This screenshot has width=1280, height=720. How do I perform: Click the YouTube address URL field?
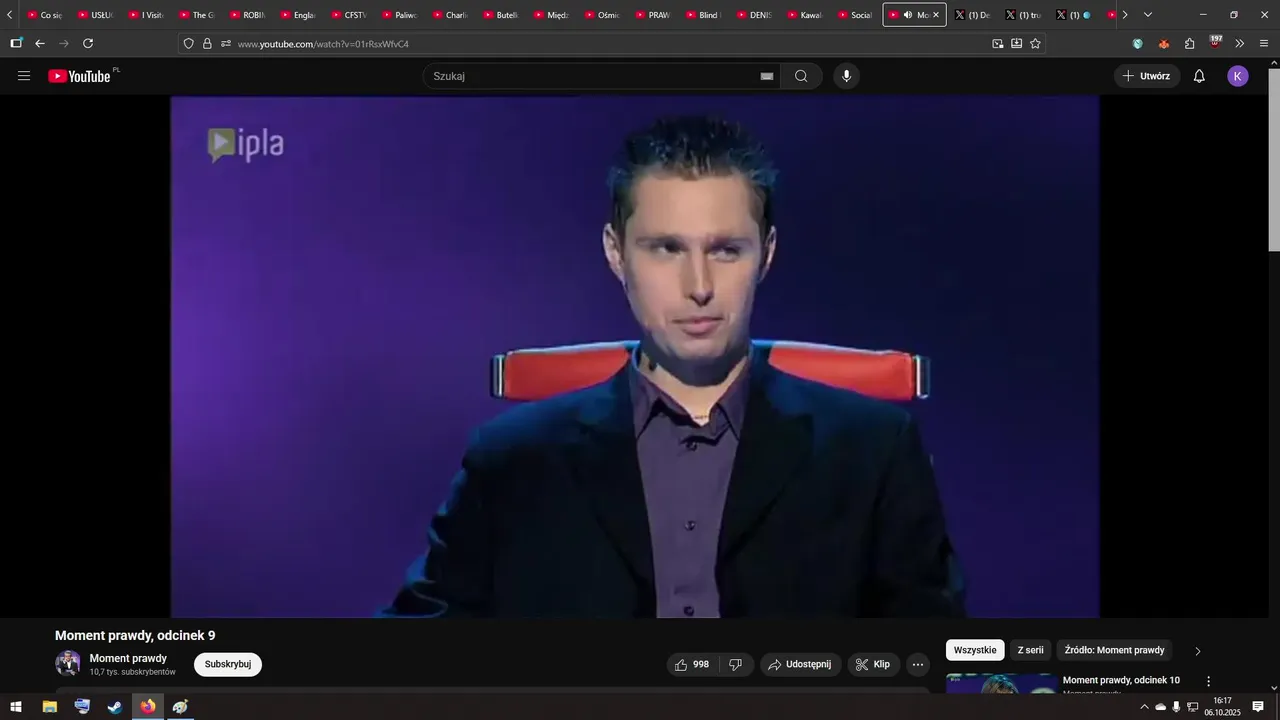(610, 43)
